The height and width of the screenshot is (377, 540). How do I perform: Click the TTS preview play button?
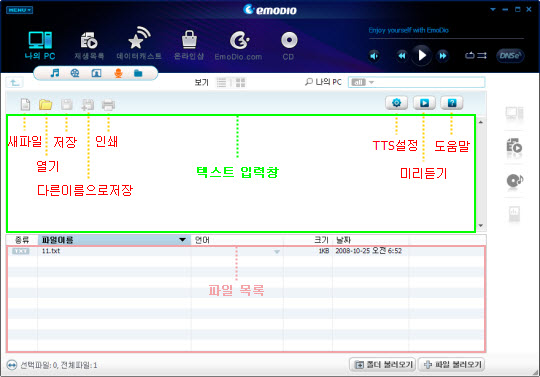pyautogui.click(x=424, y=103)
